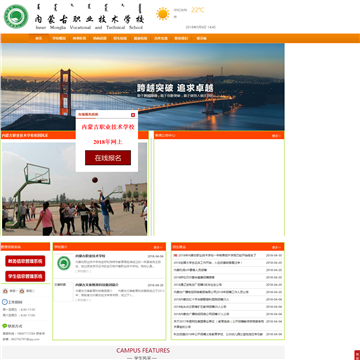Click the green chat bubble icon beside 联系方式
The image size is (360, 360).
(5, 326)
